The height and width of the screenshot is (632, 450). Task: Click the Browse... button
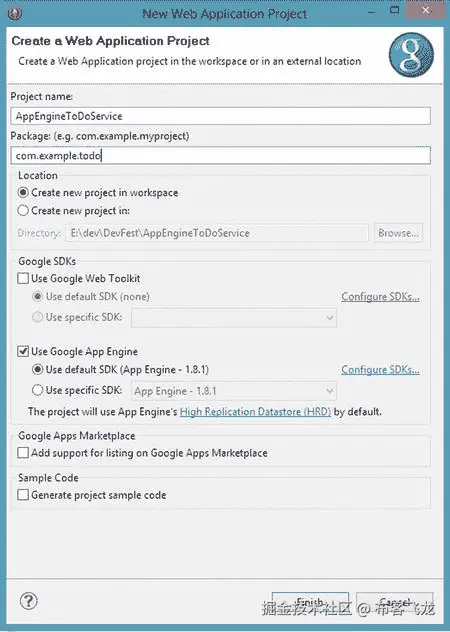(x=398, y=233)
